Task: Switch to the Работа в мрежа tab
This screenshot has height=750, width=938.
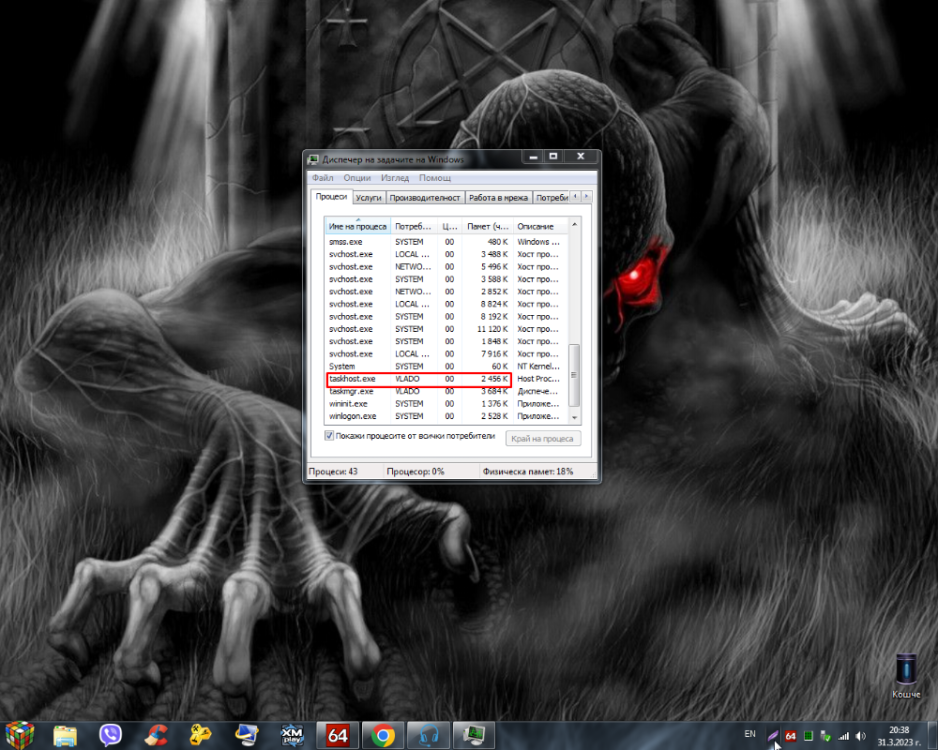Action: pyautogui.click(x=498, y=198)
